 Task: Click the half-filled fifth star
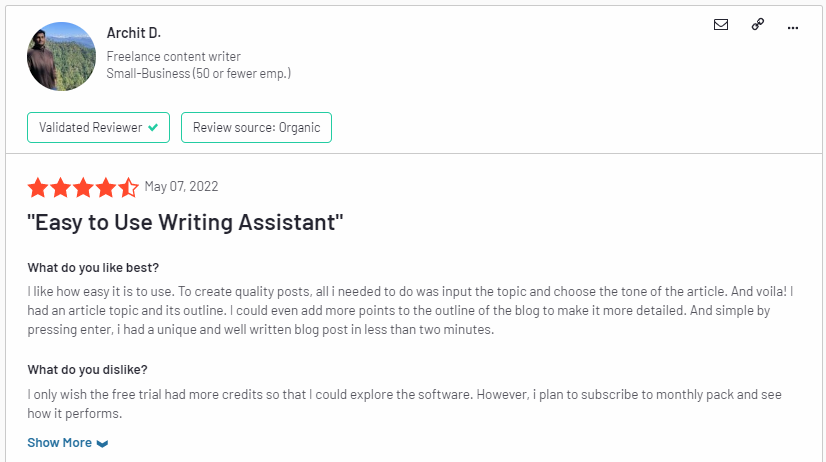point(128,188)
